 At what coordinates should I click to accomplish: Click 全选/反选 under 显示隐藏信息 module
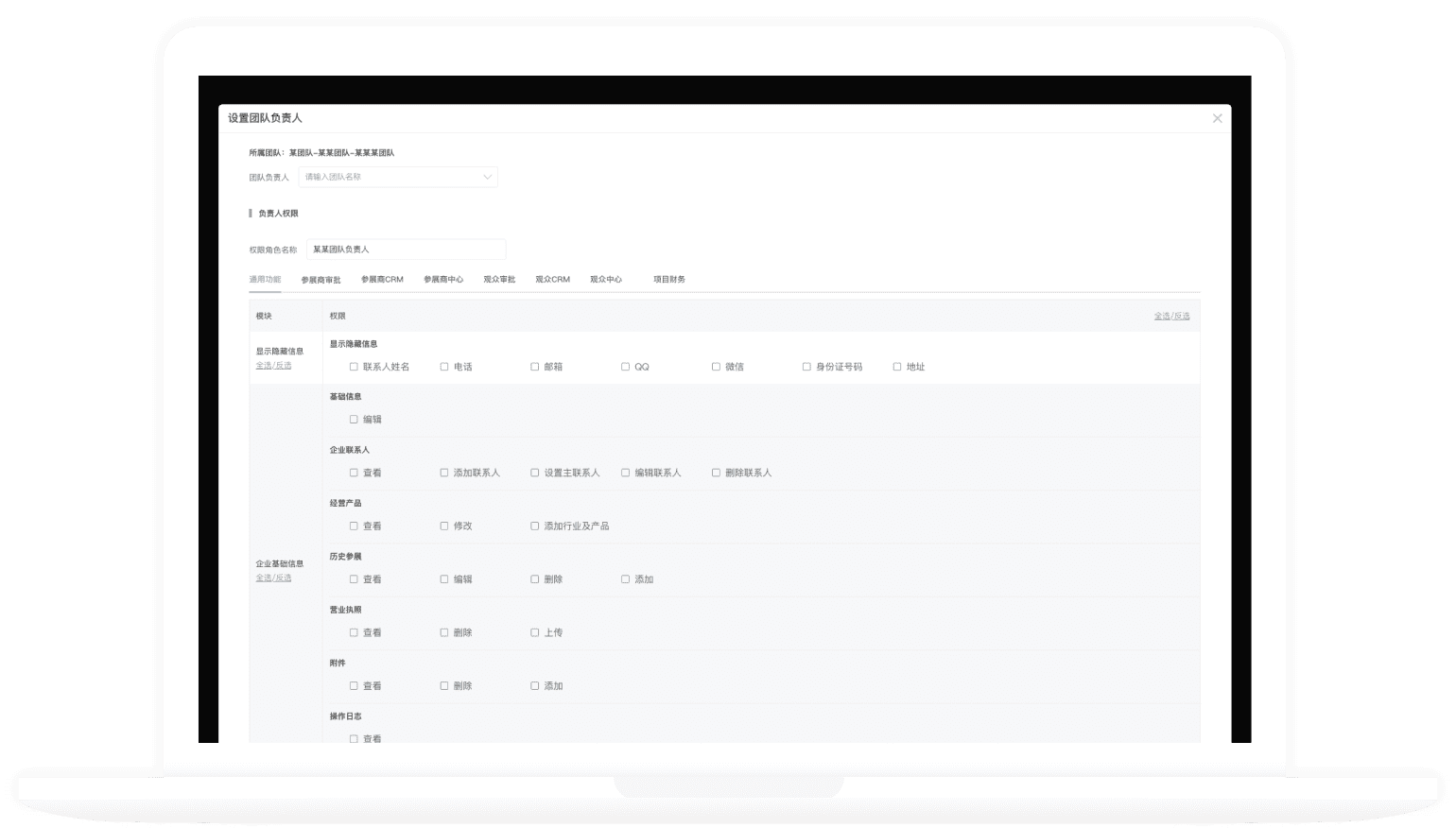273,366
